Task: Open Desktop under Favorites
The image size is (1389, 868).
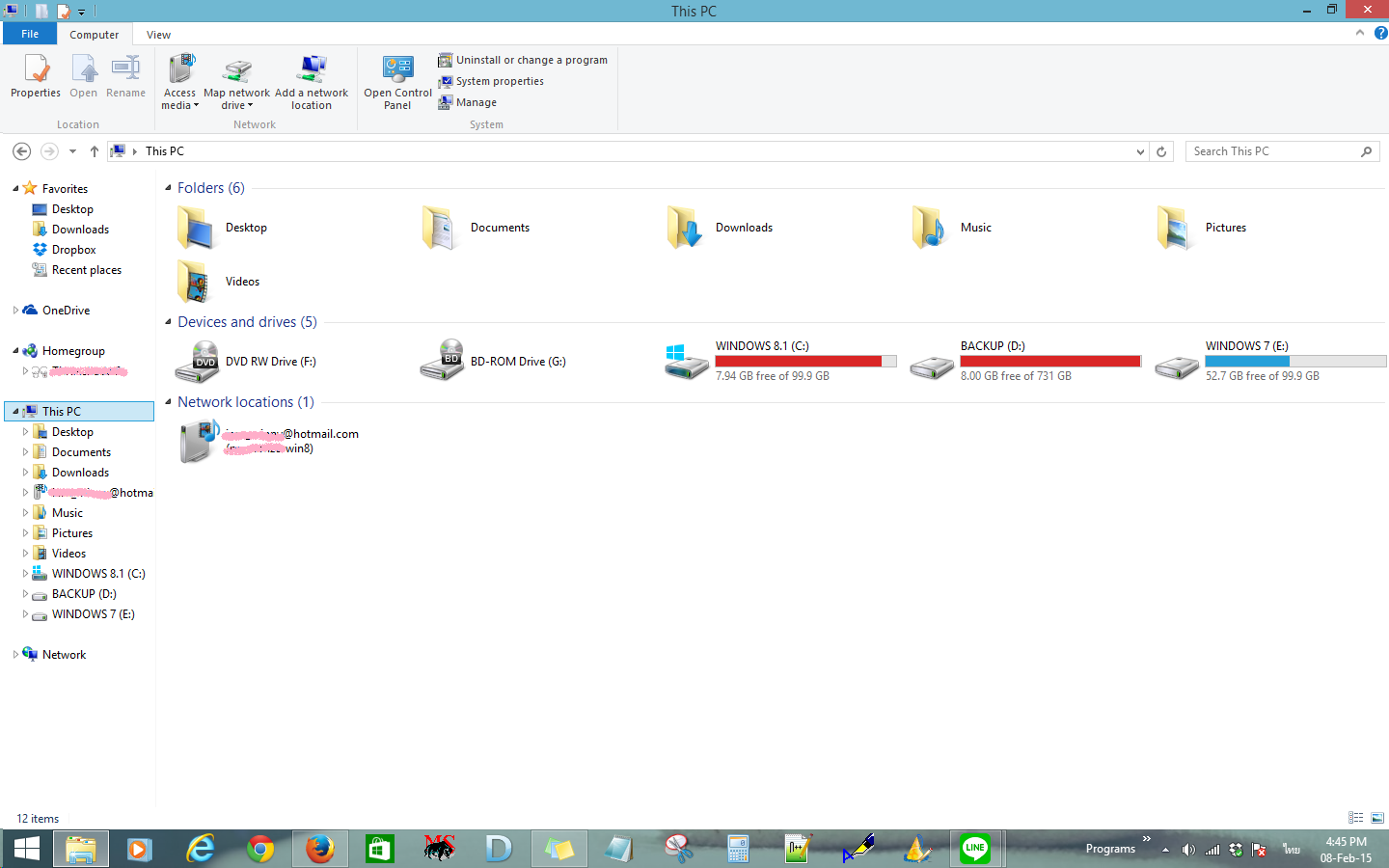Action: 63,209
